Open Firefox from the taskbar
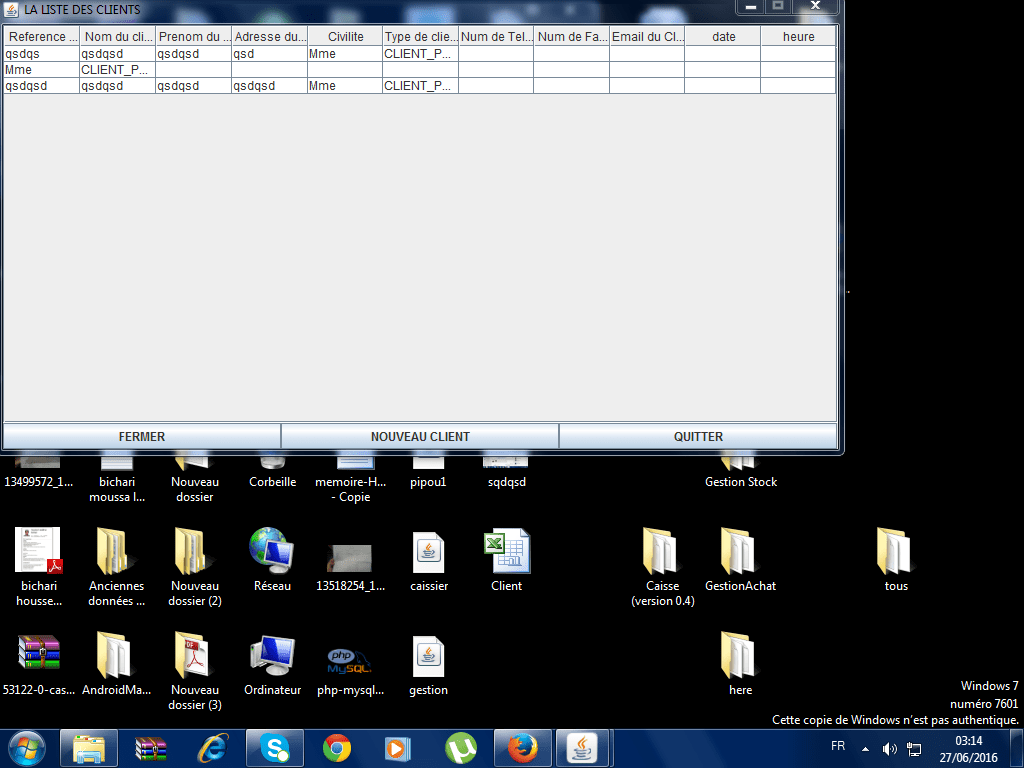This screenshot has width=1024, height=768. tap(522, 748)
